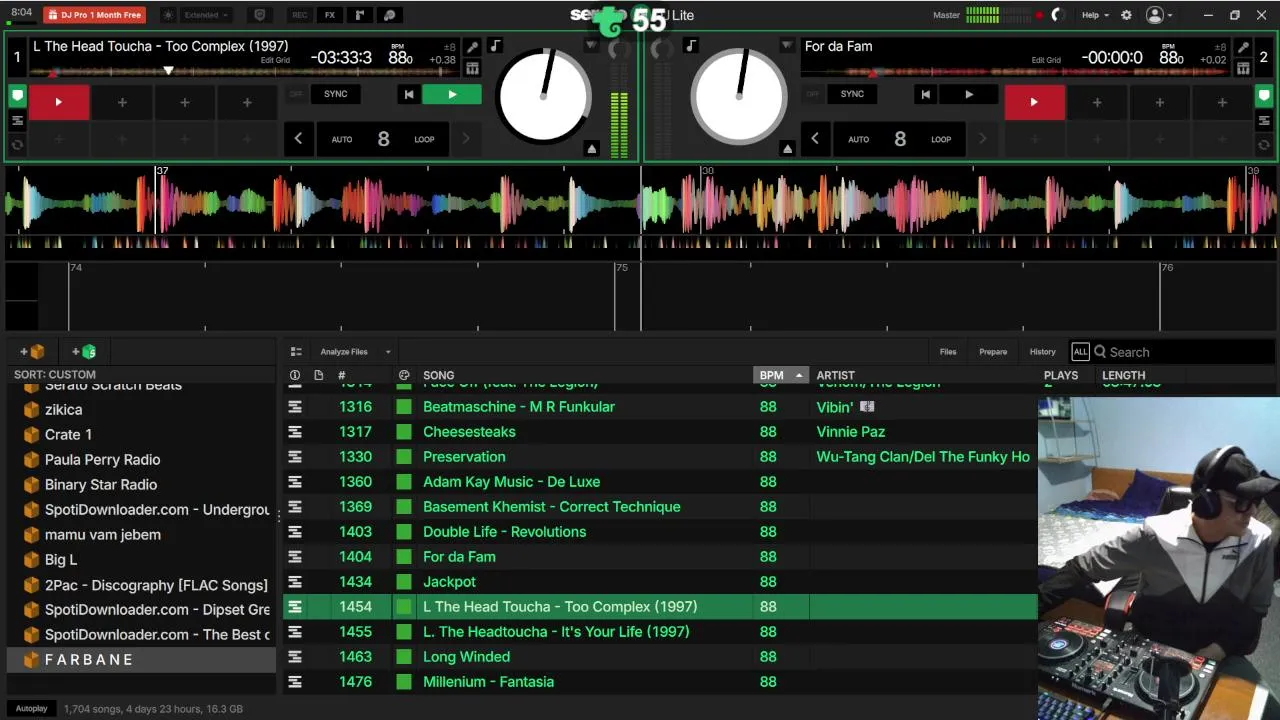Image resolution: width=1280 pixels, height=720 pixels.
Task: Select deck 2 cue points tab icon
Action: (1264, 96)
